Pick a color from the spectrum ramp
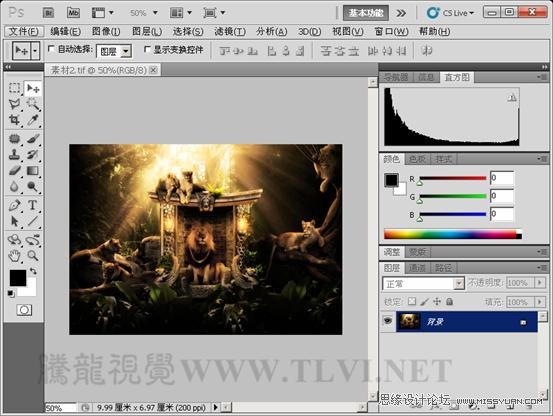Viewport: 553px width, 416px height. 452,234
